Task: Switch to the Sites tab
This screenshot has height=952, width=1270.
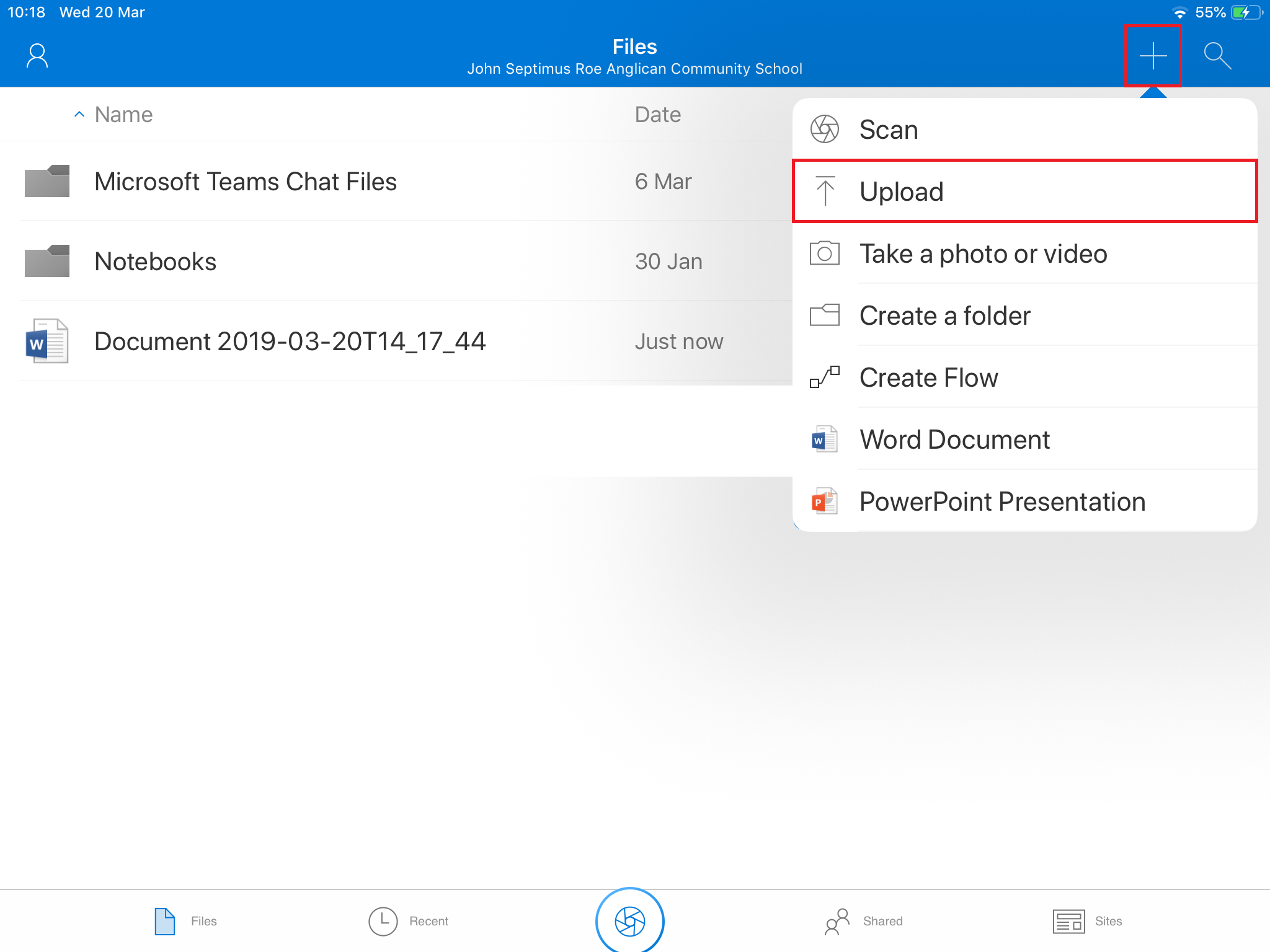Action: tap(1088, 922)
